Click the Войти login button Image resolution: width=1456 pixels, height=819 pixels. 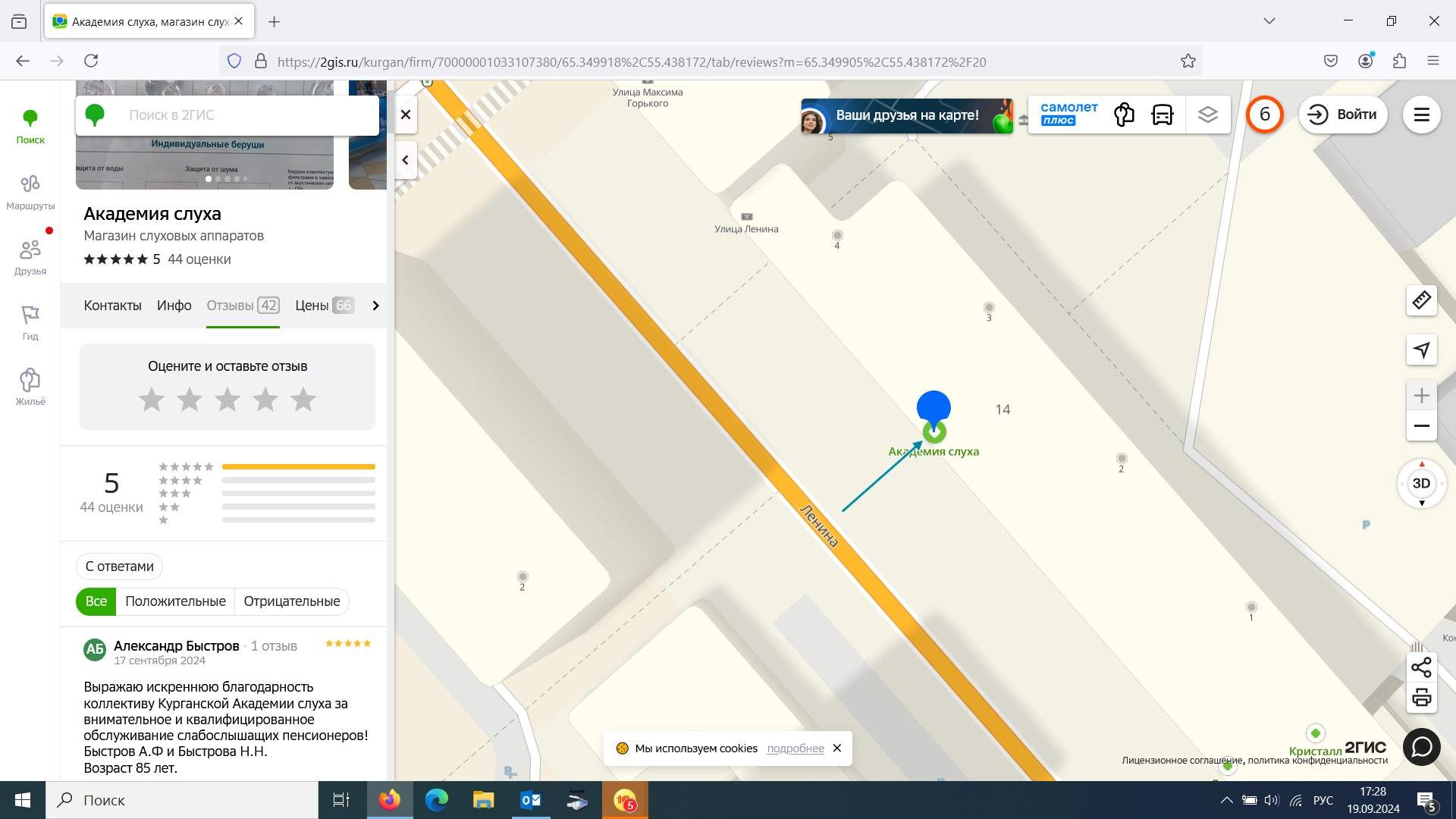point(1343,115)
